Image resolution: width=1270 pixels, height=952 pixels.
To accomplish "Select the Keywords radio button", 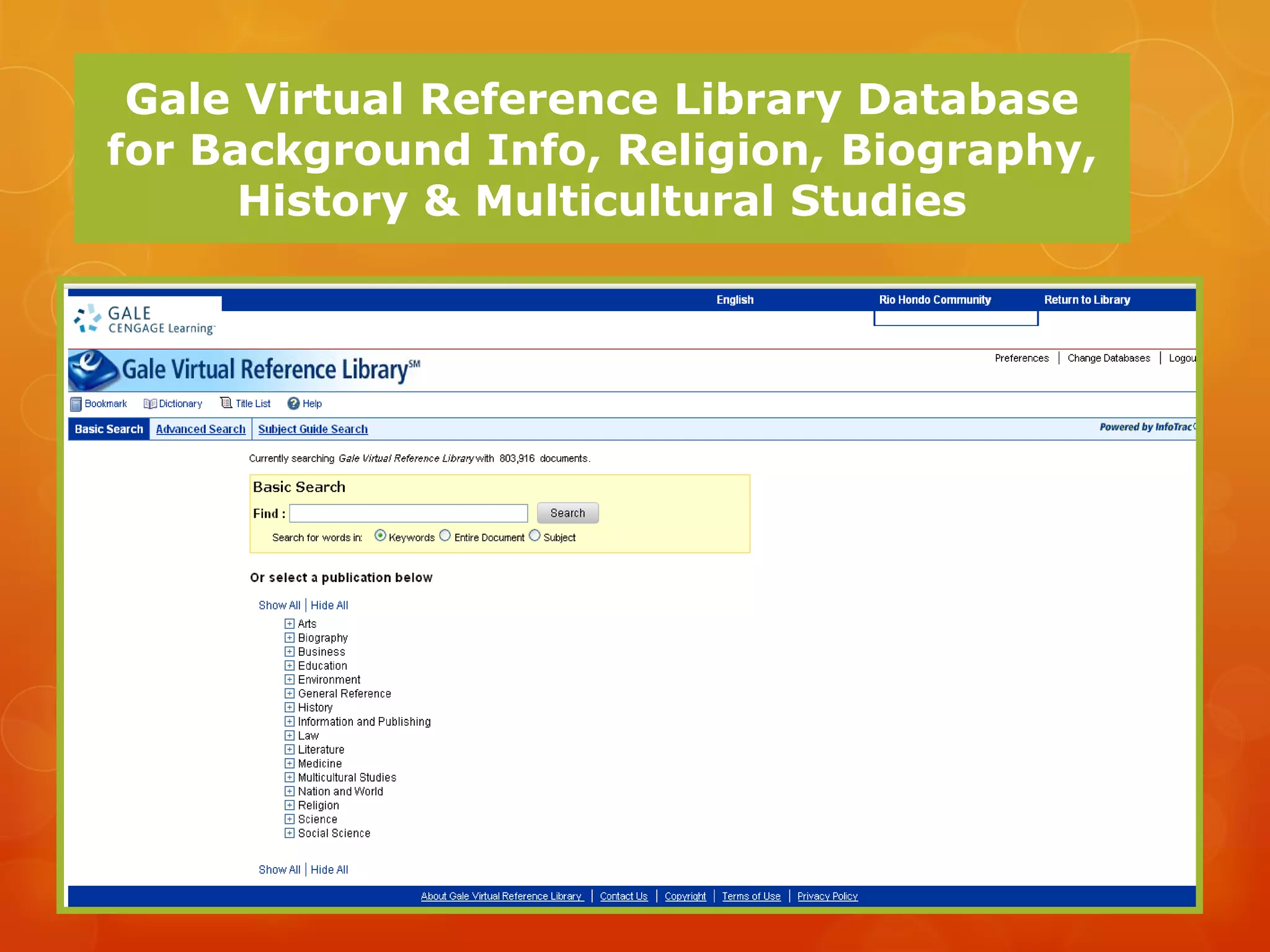I will click(x=380, y=535).
